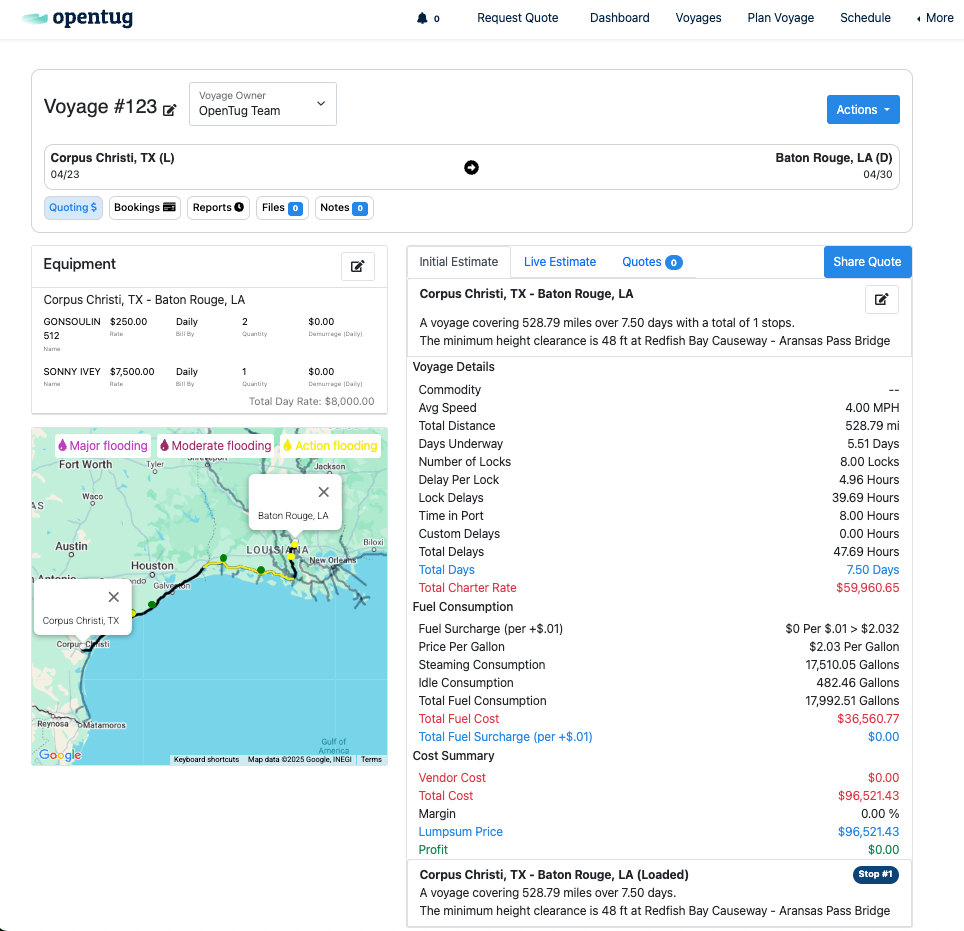The width and height of the screenshot is (964, 931).
Task: Expand the More navigation menu
Action: 935,18
